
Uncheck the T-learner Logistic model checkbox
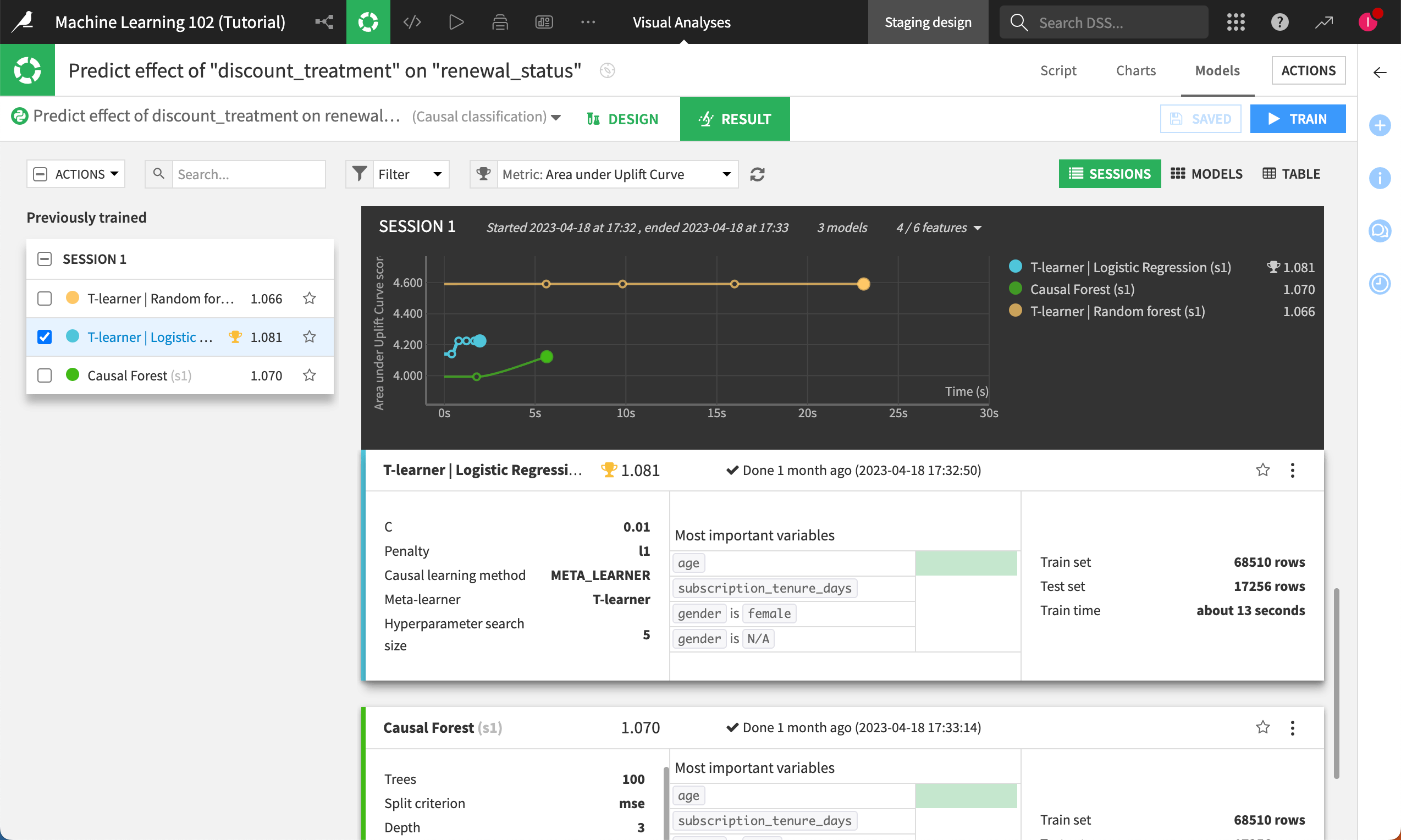pos(44,337)
